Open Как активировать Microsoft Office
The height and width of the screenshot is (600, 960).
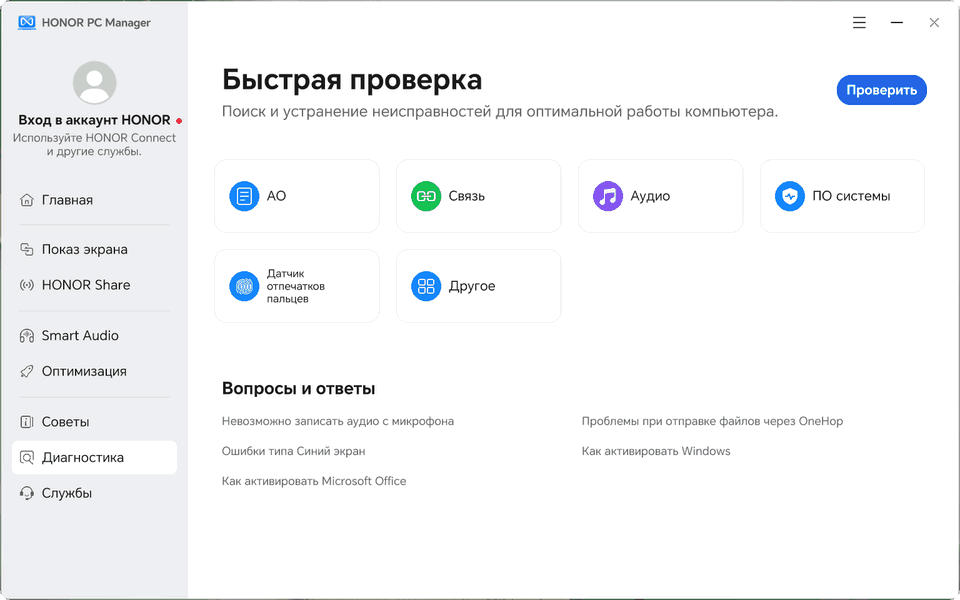pos(314,481)
